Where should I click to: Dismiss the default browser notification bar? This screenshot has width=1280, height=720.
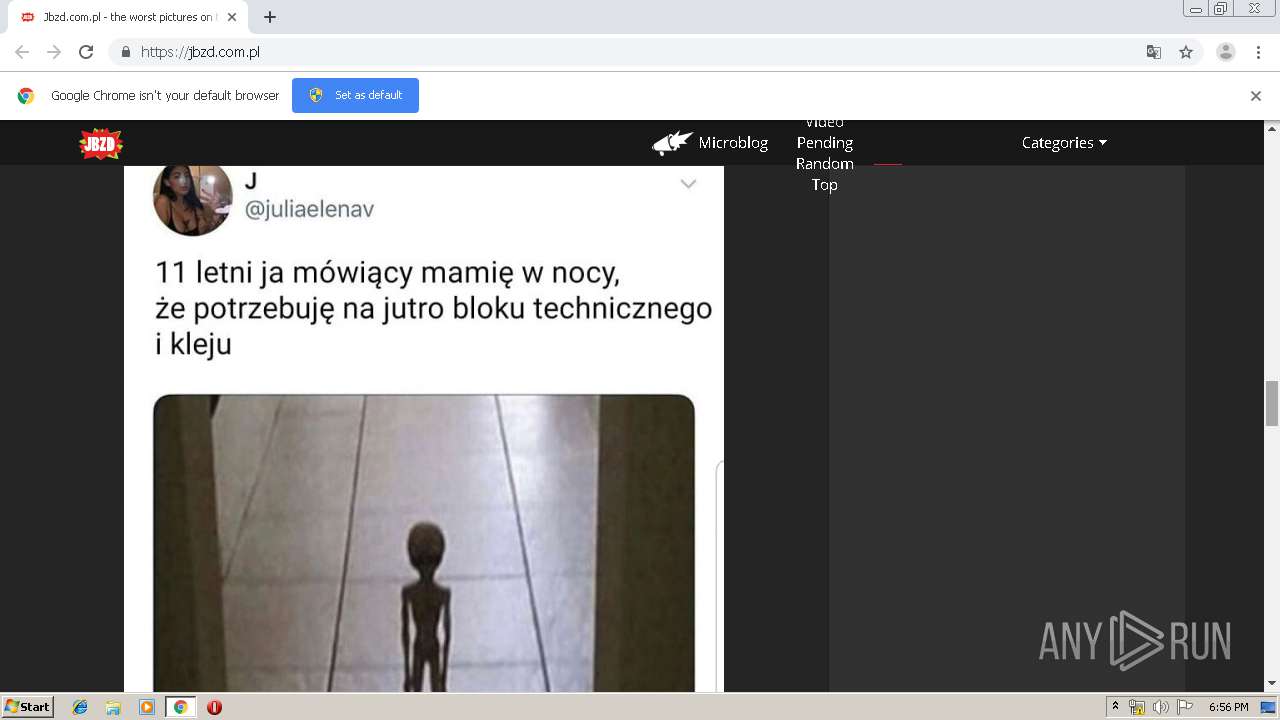1256,96
